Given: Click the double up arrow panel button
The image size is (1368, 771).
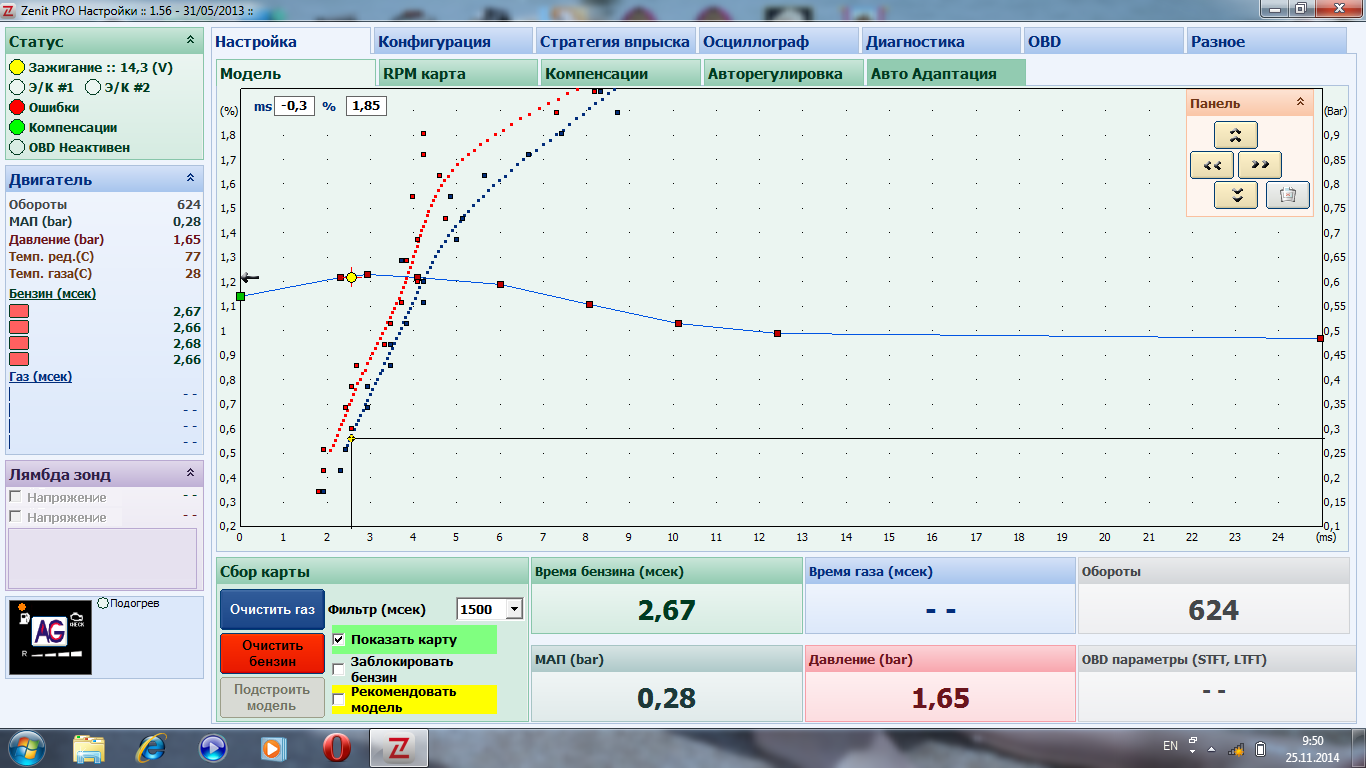Looking at the screenshot, I should coord(1236,135).
